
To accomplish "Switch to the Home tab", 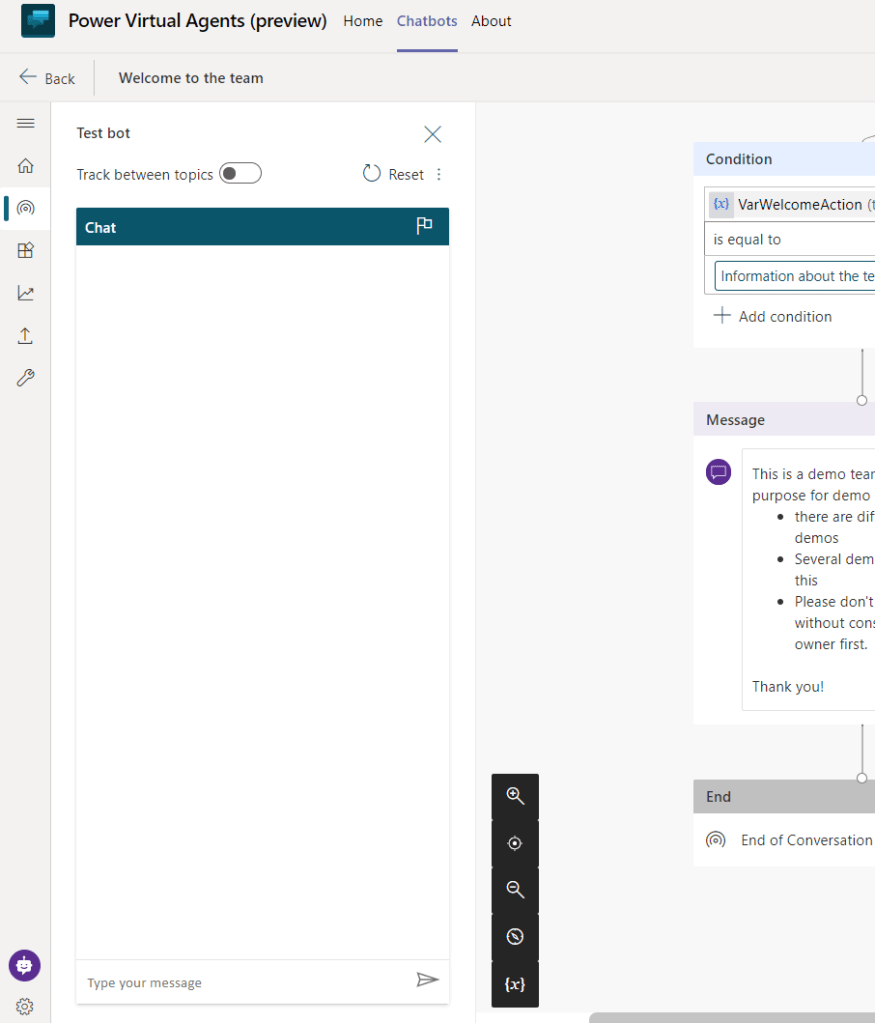I will (362, 21).
